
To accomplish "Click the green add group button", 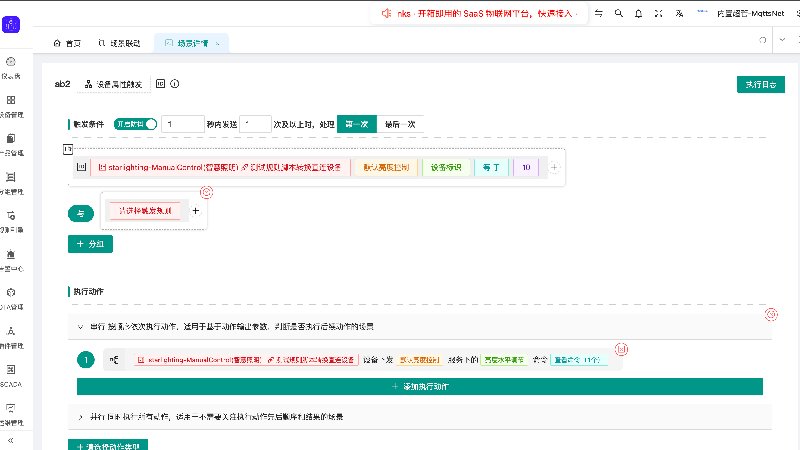I will 90,244.
